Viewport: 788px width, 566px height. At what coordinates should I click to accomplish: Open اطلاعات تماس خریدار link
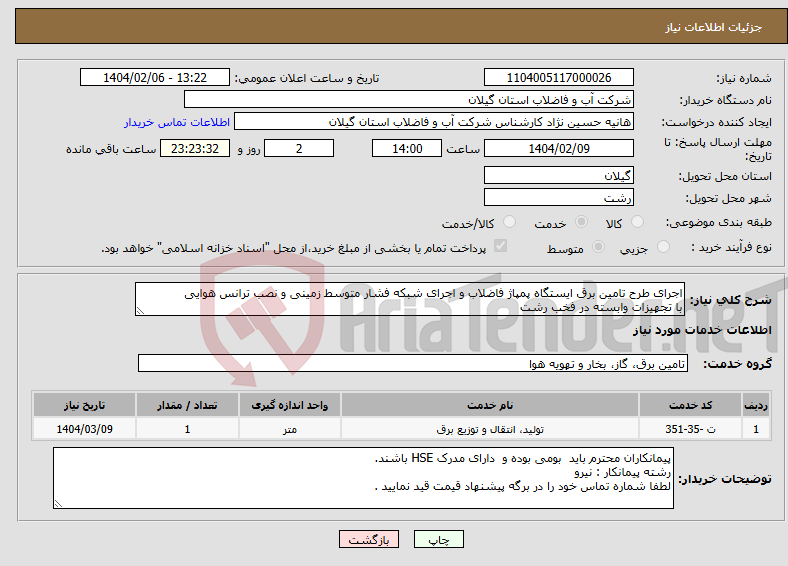click(x=177, y=122)
